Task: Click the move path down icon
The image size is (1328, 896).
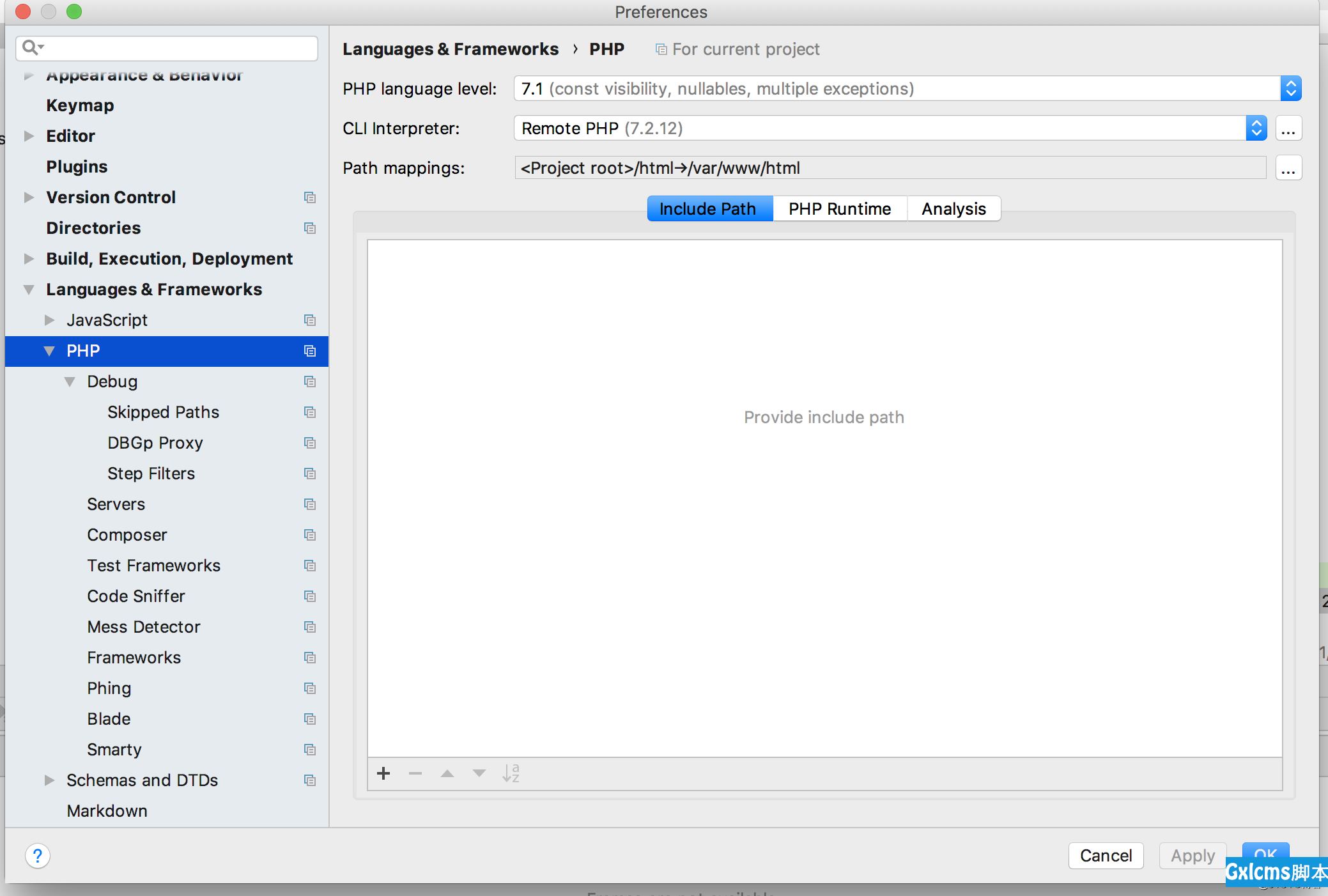Action: 478,773
